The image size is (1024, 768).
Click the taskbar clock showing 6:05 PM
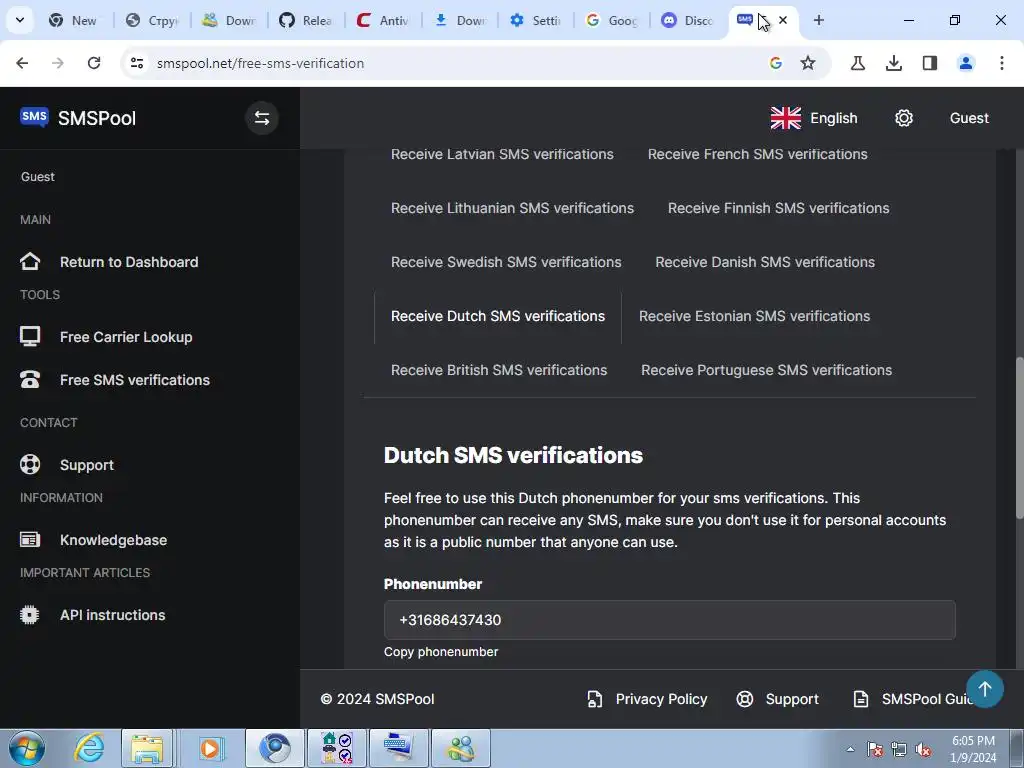coord(973,749)
